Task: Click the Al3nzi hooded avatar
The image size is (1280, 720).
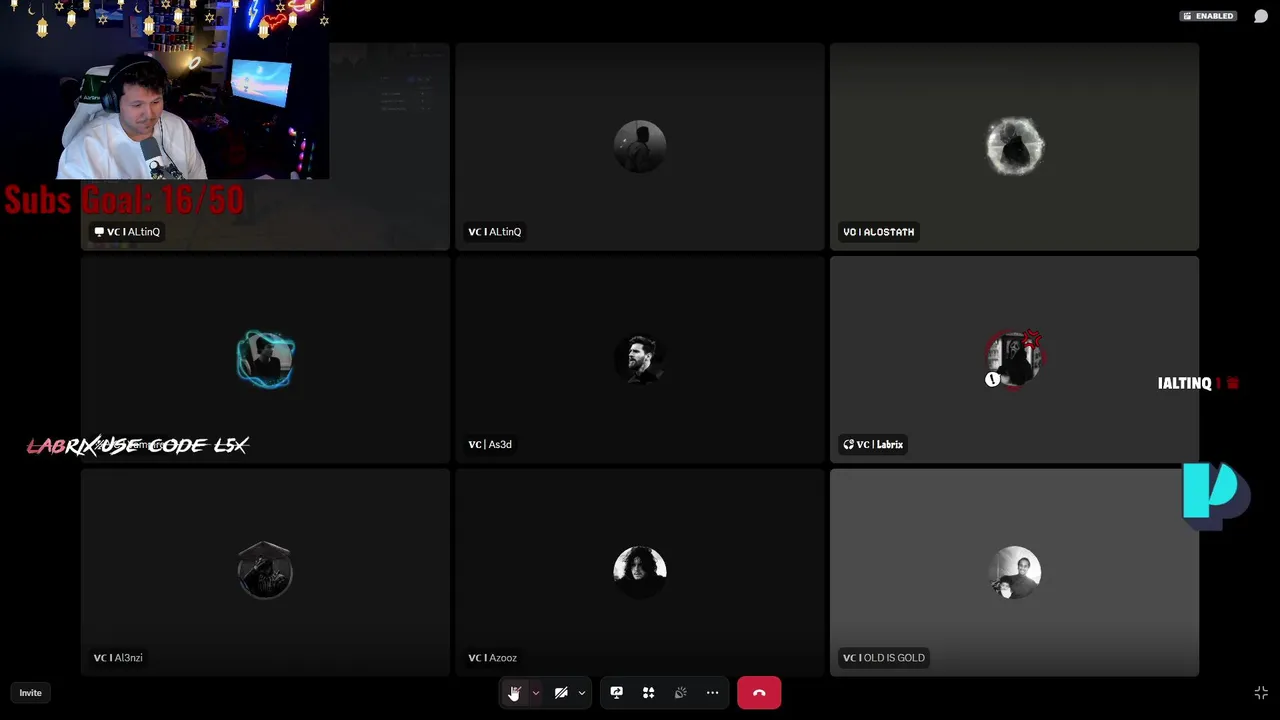Action: [x=265, y=571]
